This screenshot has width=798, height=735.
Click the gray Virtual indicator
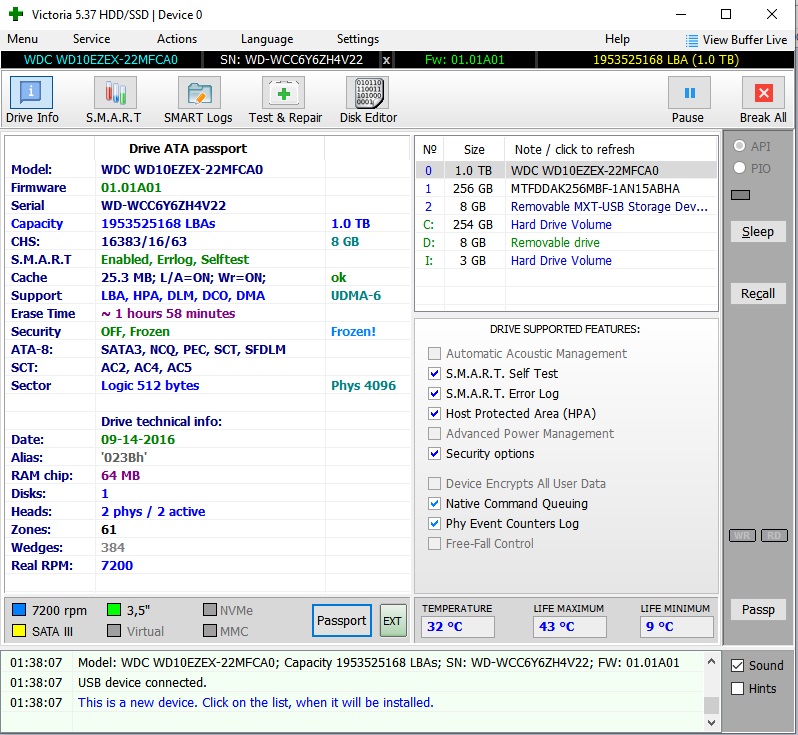pos(114,631)
